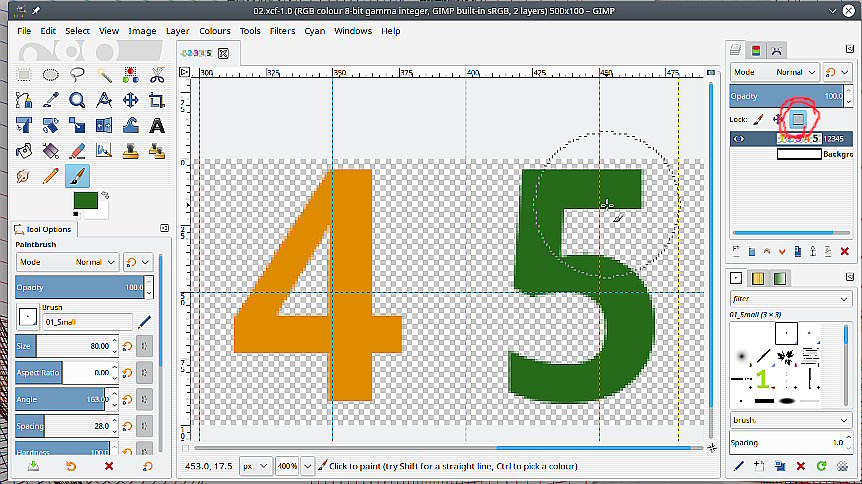862x484 pixels.
Task: Toggle lock alpha channel button
Action: click(x=798, y=119)
